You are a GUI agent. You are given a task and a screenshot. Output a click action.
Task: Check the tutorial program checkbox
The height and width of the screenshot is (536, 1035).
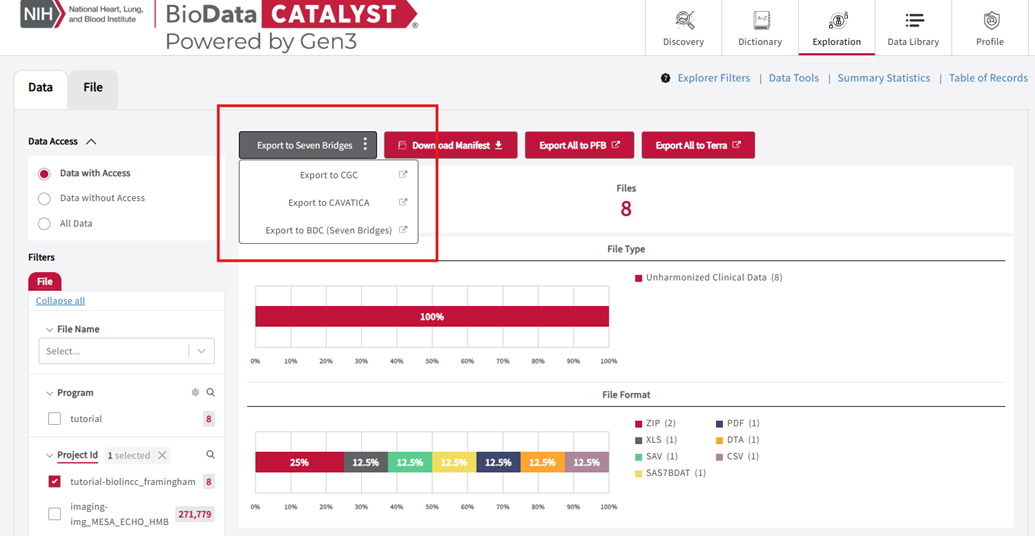coord(55,419)
